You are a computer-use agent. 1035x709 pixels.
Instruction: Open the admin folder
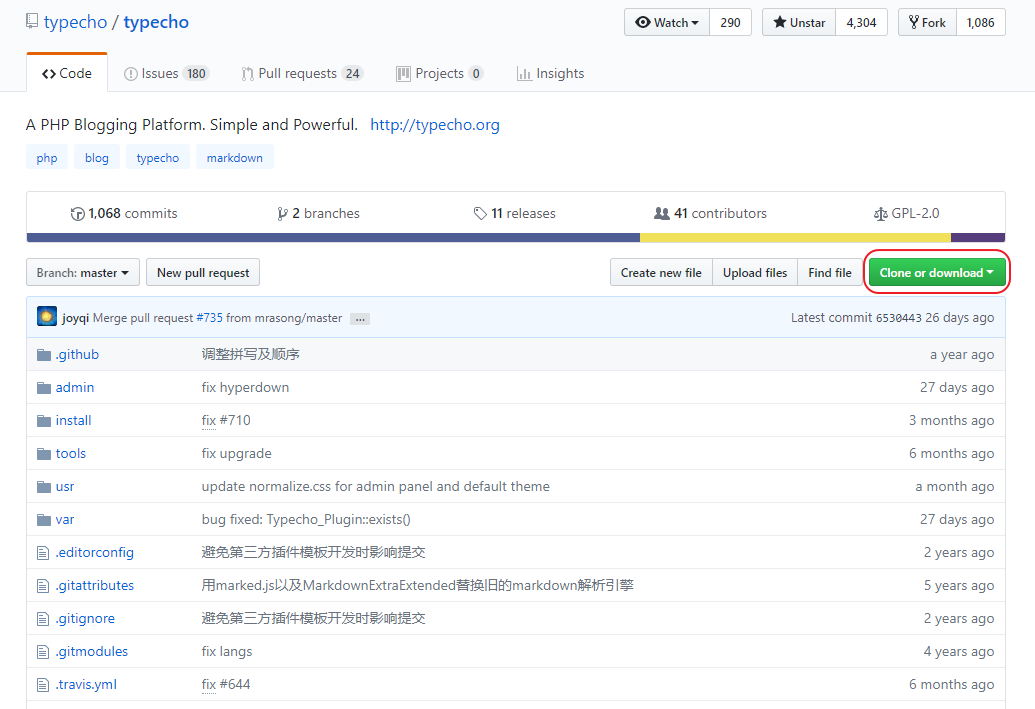coord(75,388)
